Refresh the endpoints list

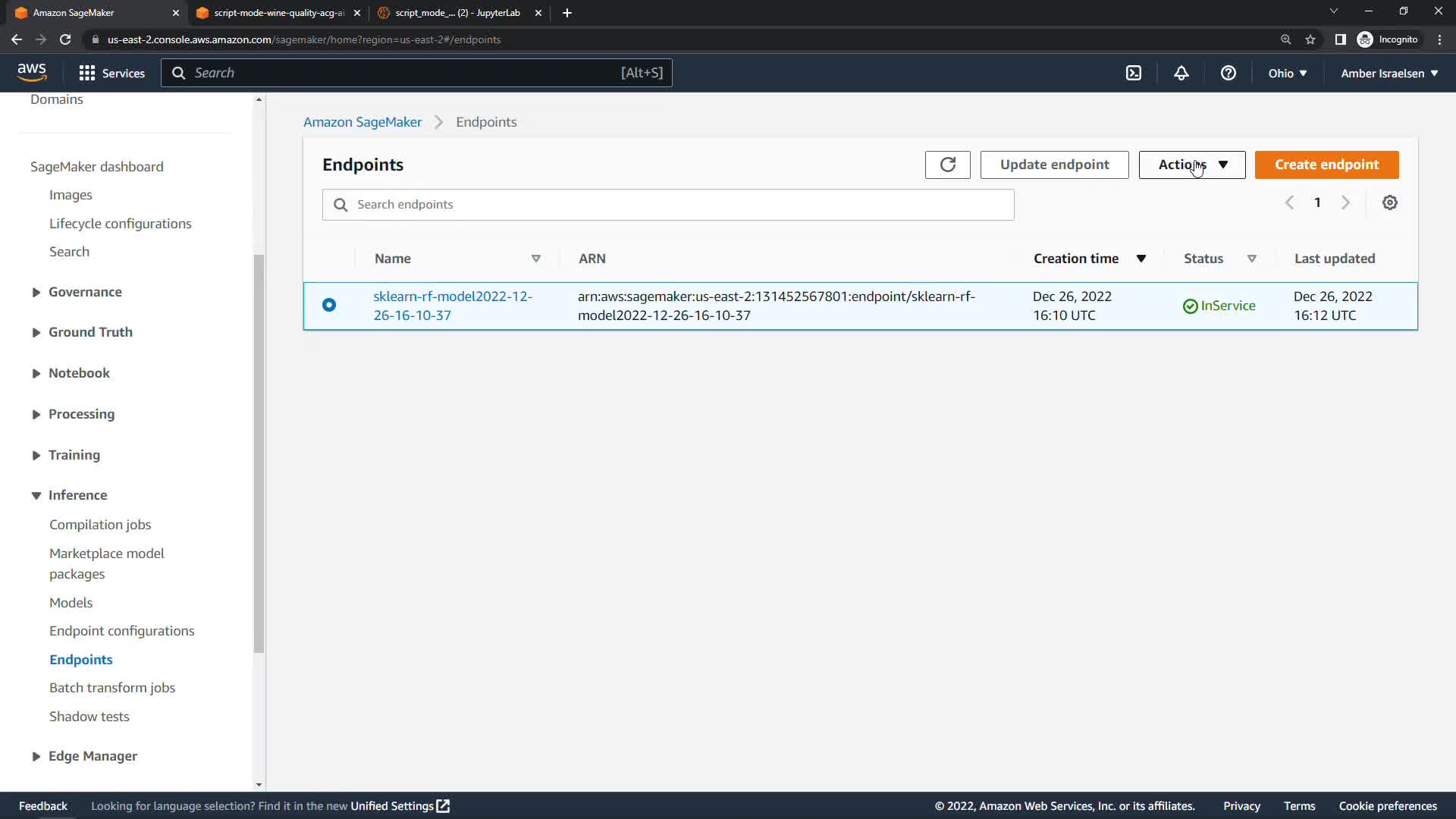[947, 165]
